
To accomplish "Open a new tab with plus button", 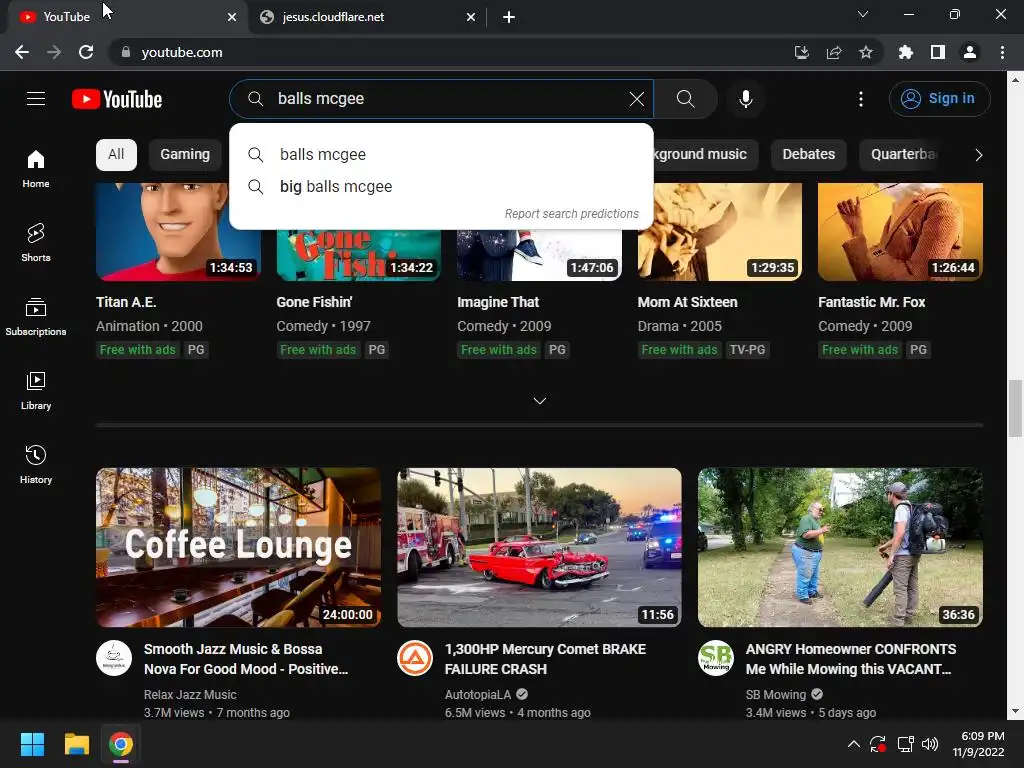I will point(509,17).
